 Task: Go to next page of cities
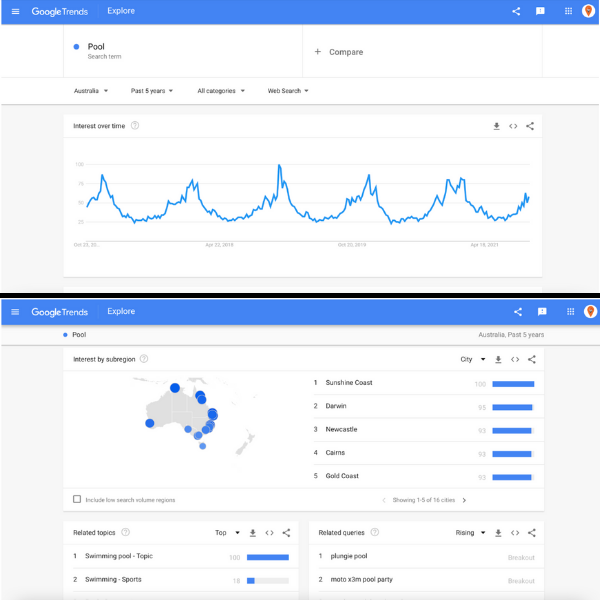point(464,500)
